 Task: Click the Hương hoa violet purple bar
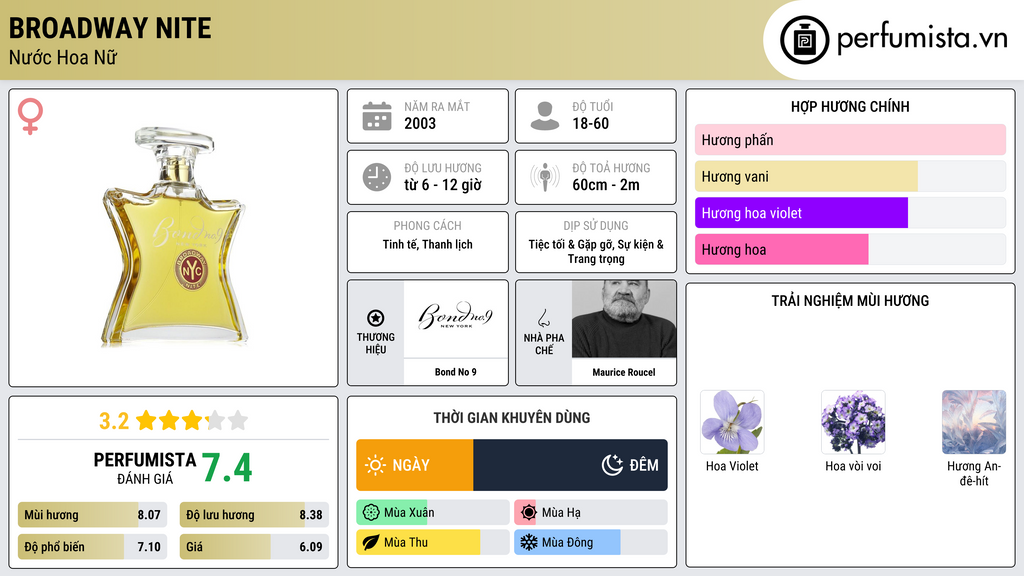point(801,213)
